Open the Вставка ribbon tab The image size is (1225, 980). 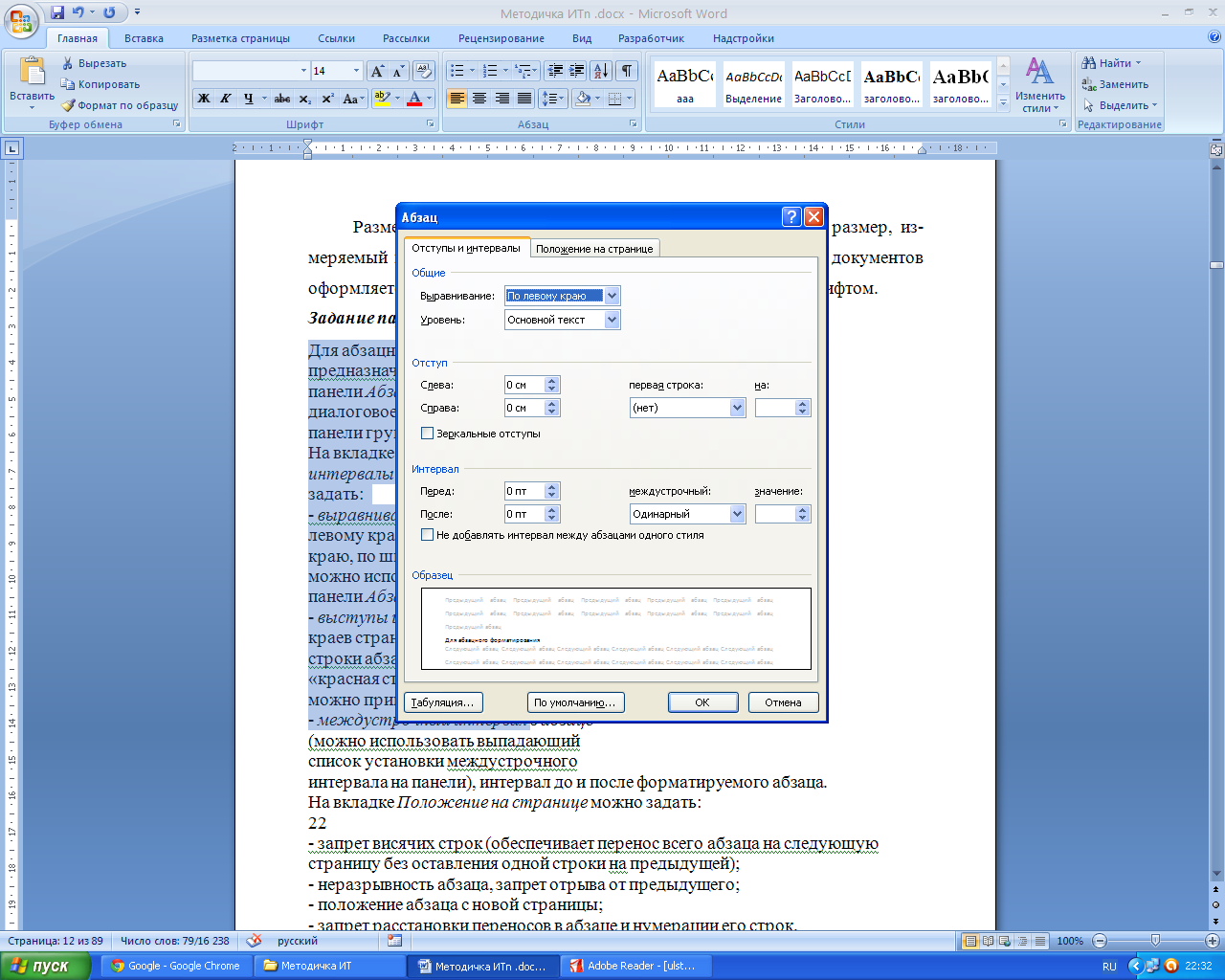click(144, 38)
